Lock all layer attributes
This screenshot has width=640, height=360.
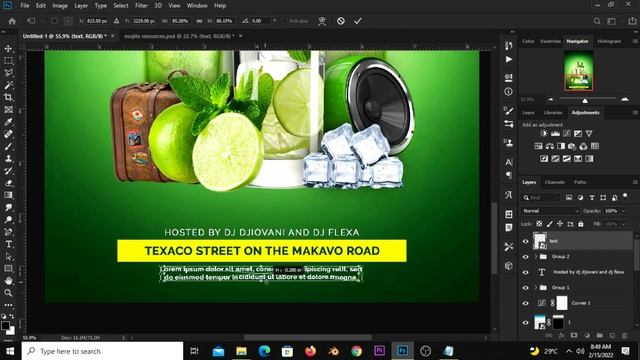[x=581, y=224]
